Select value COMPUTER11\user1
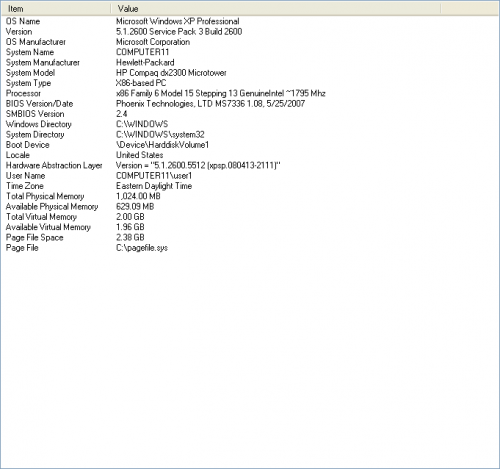This screenshot has width=500, height=469. pyautogui.click(x=154, y=176)
